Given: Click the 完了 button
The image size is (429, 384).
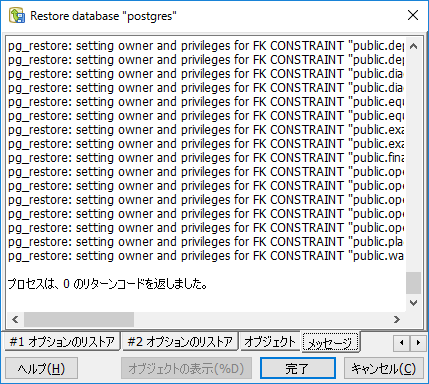Looking at the screenshot, I should 298,368.
